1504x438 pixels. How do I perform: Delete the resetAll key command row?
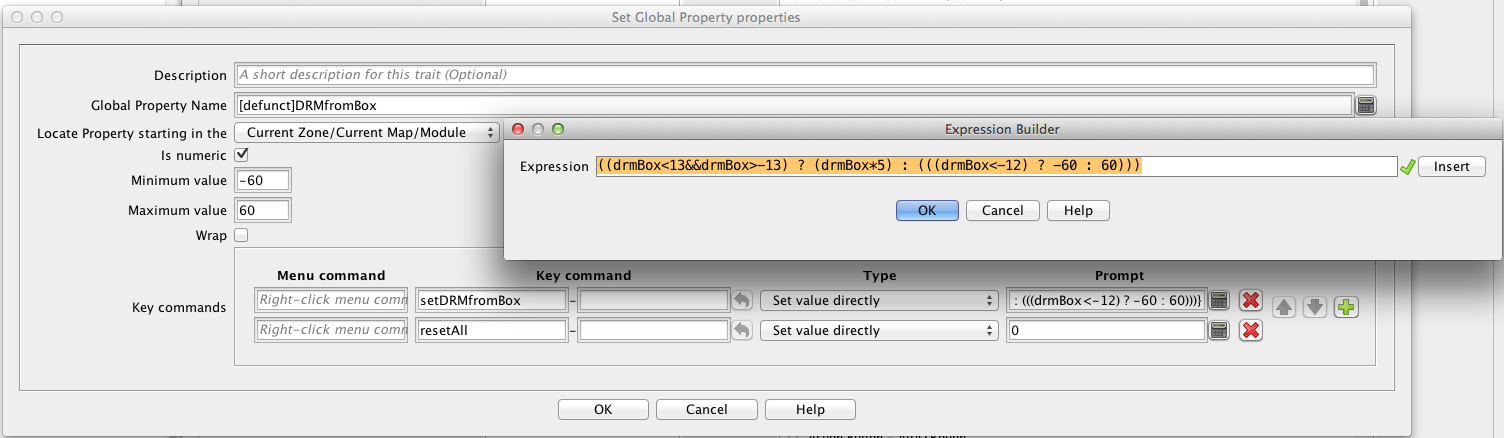coord(1250,330)
